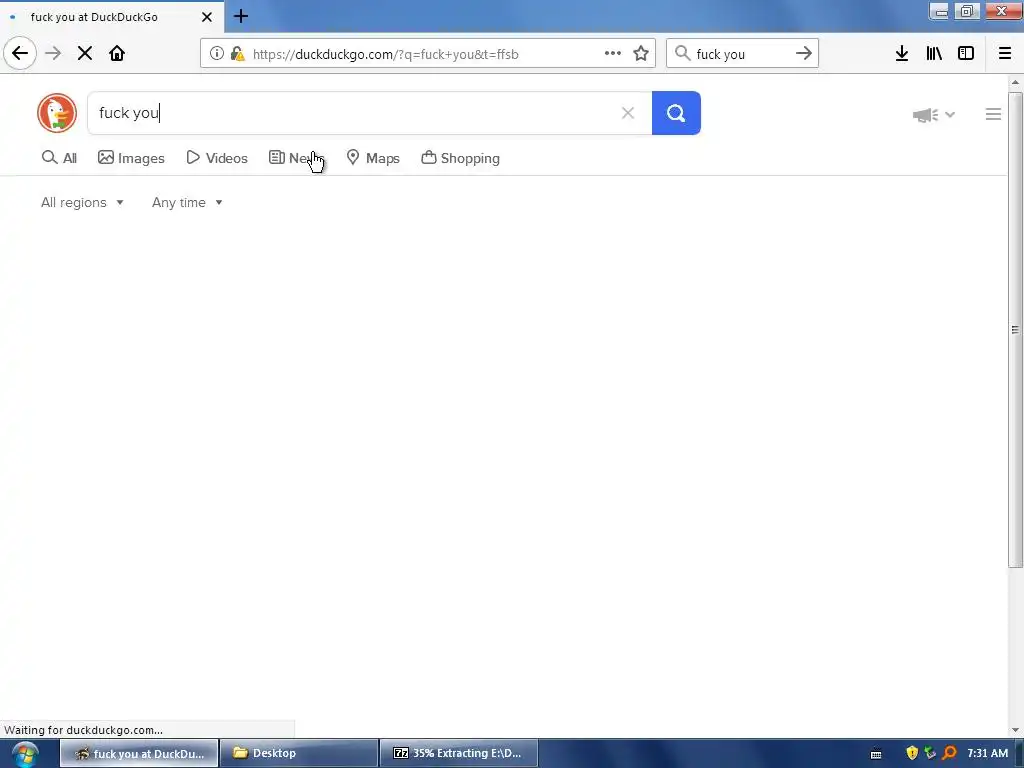Open the Firefox hamburger menu

[1005, 54]
